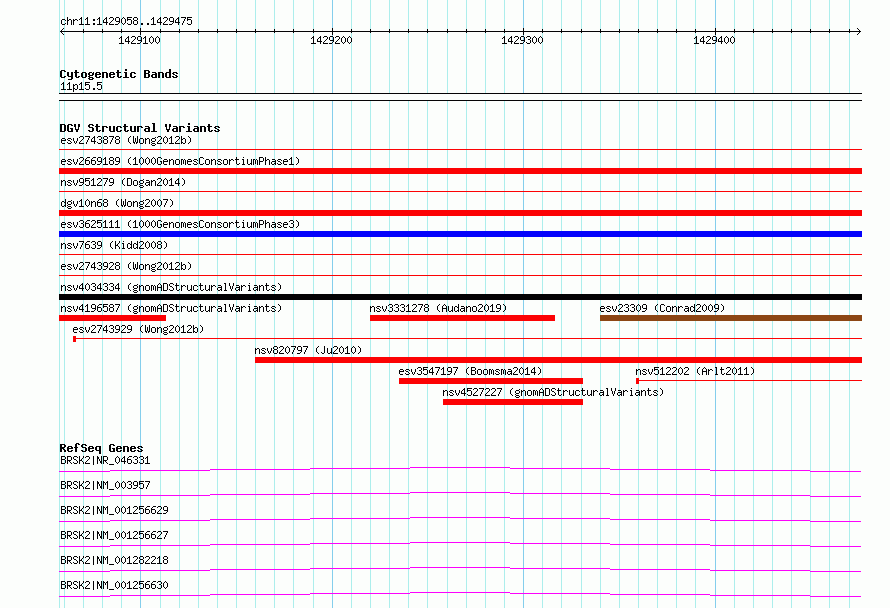Select the red nsv820797 variant bar
Screen dimensions: 890x608
[x=559, y=360]
